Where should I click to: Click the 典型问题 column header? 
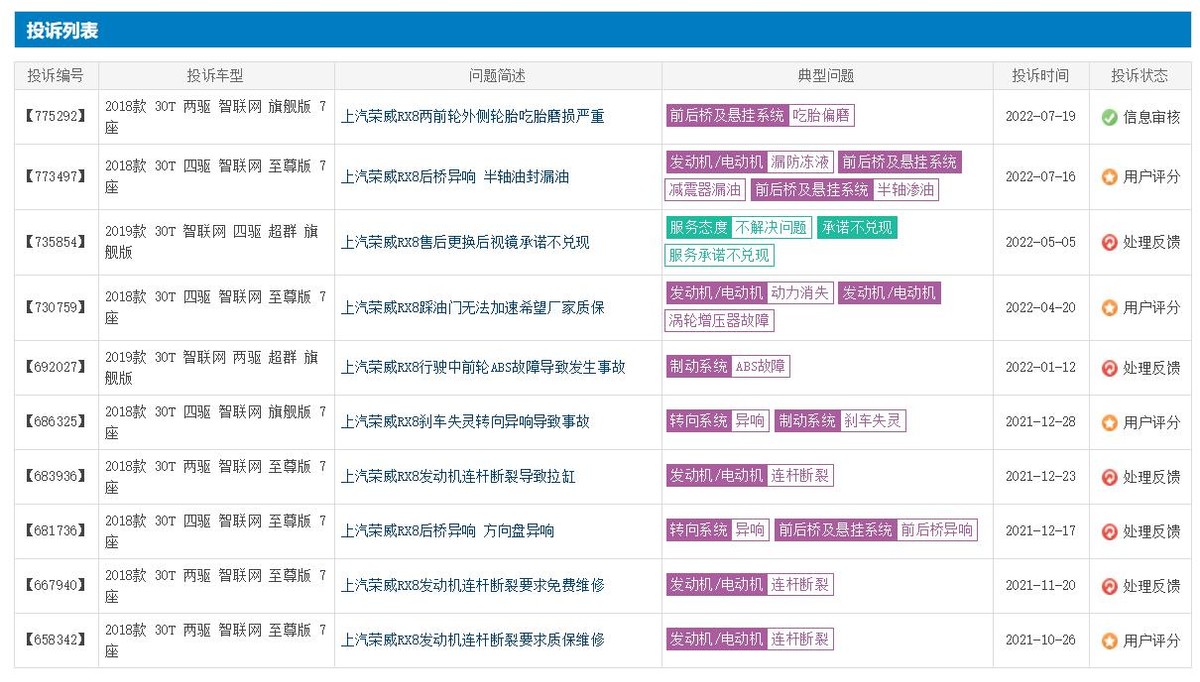click(x=827, y=76)
